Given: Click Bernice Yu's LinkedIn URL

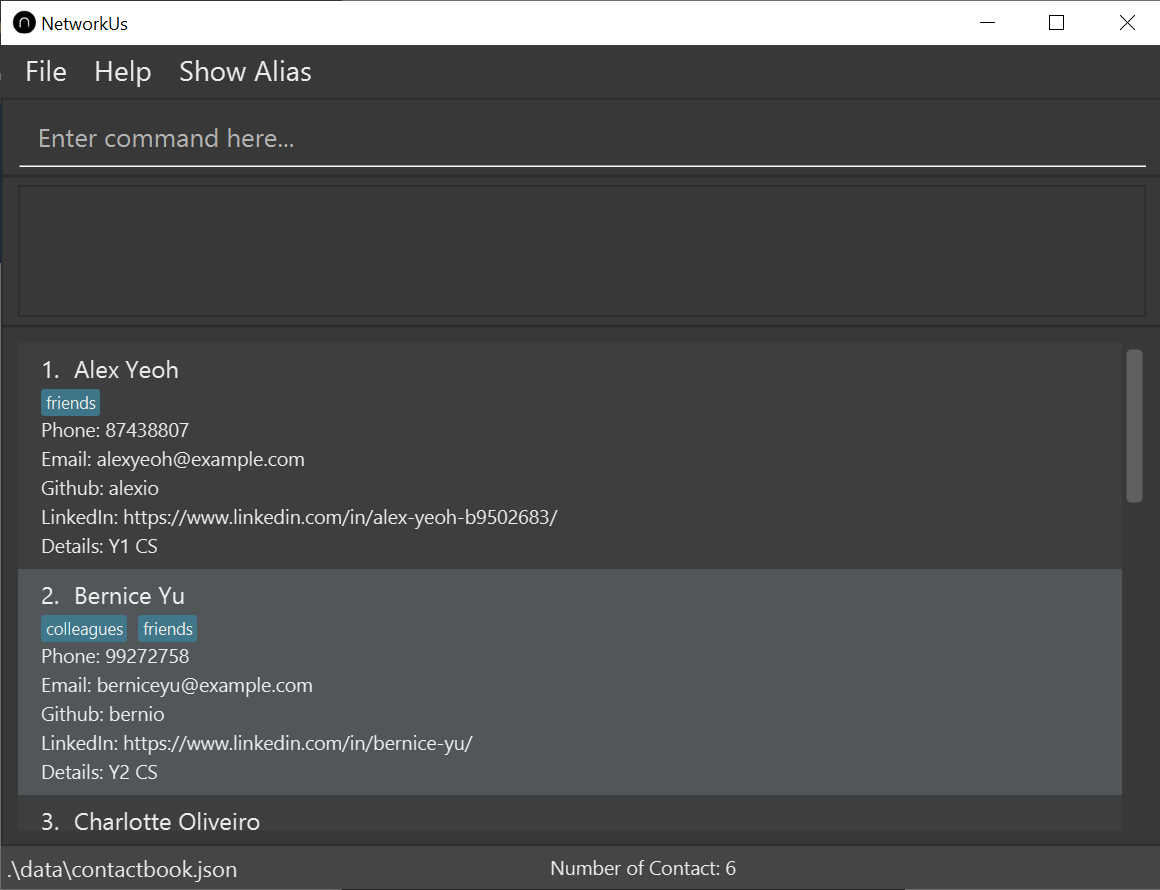Looking at the screenshot, I should pyautogui.click(x=297, y=744).
